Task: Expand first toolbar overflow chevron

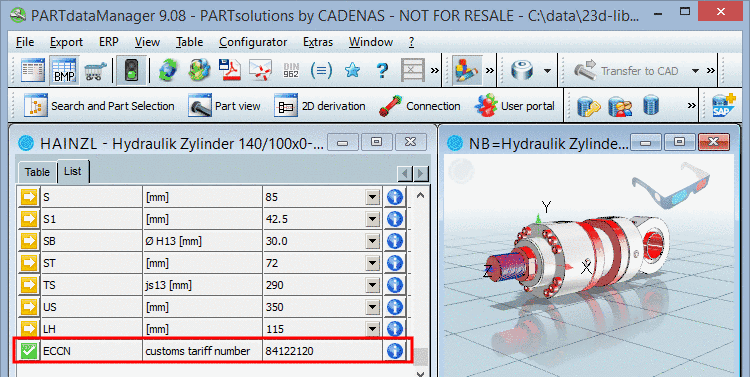Action: (434, 71)
